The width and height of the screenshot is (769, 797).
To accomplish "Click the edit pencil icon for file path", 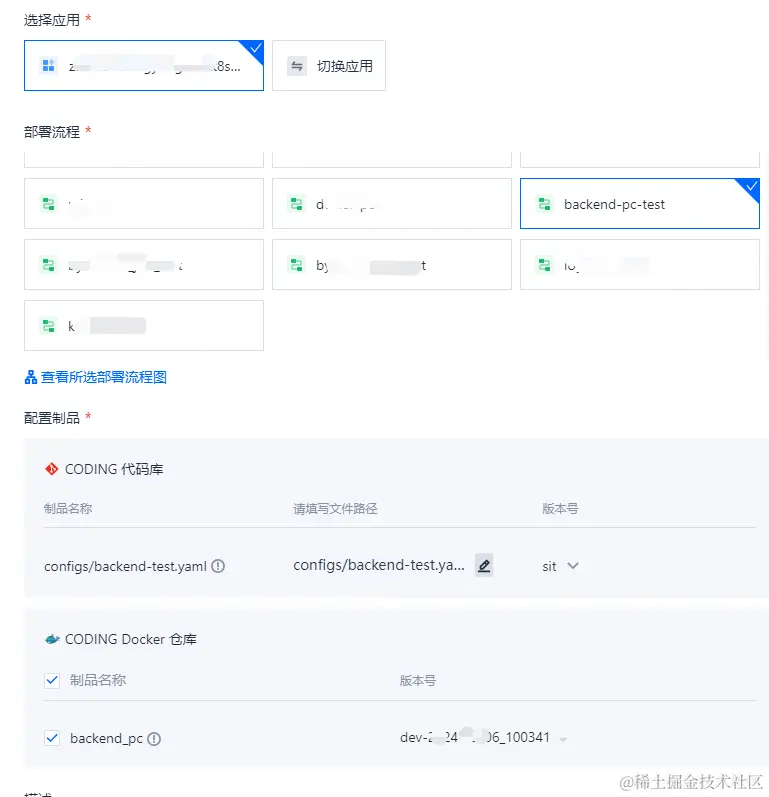I will [484, 565].
